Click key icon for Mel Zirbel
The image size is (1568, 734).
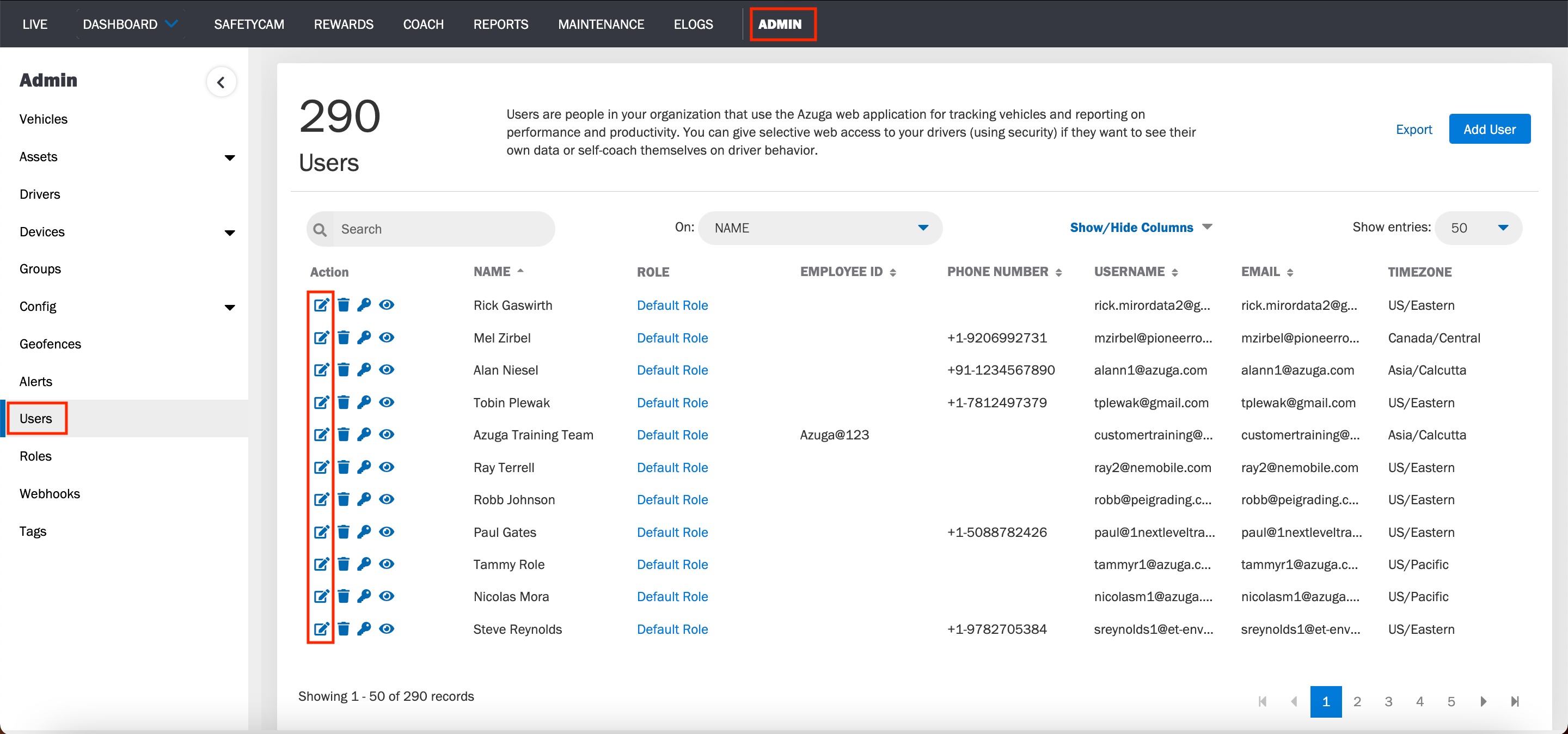[364, 337]
